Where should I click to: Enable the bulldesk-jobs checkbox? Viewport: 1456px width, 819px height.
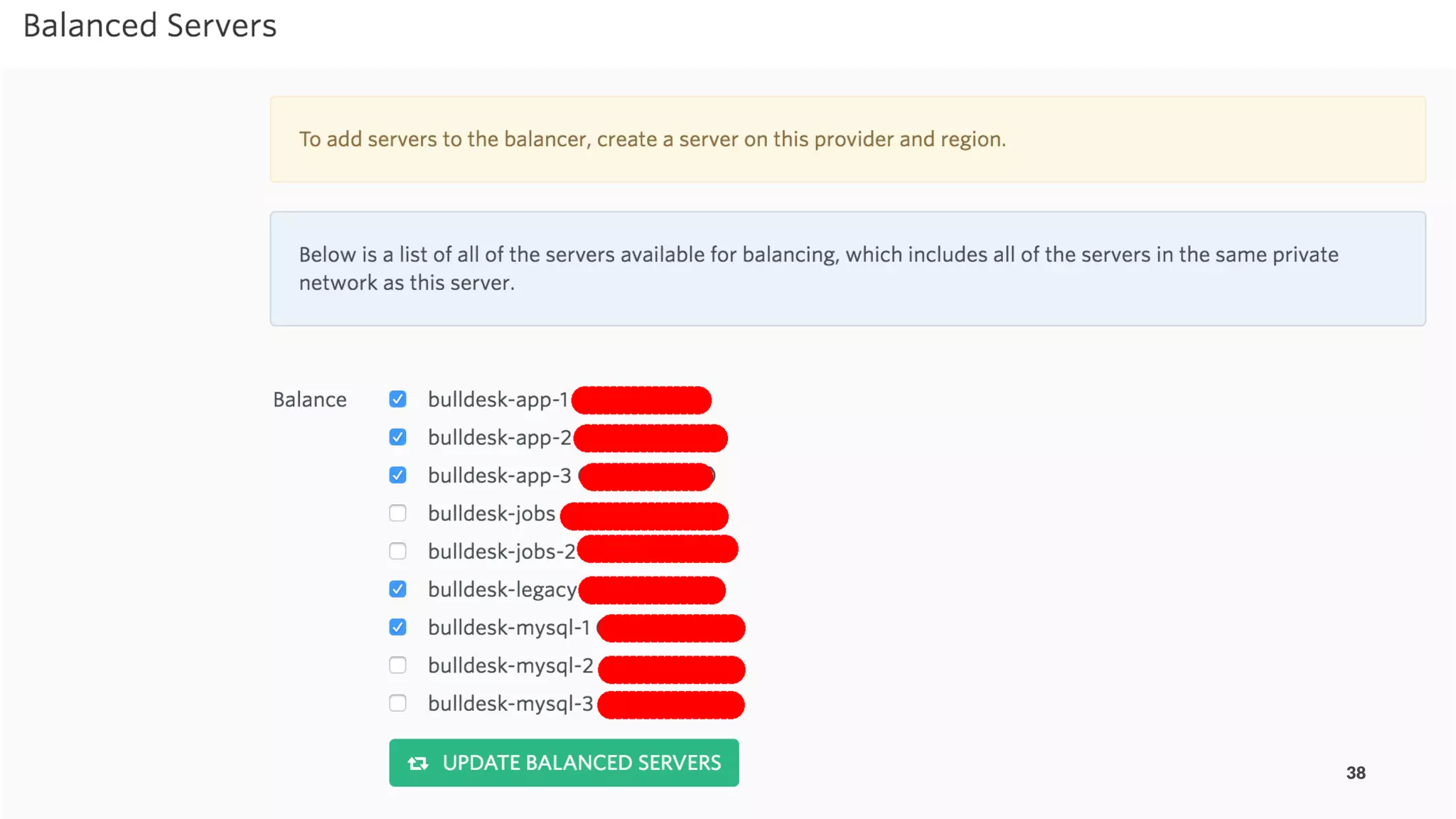pyautogui.click(x=397, y=513)
